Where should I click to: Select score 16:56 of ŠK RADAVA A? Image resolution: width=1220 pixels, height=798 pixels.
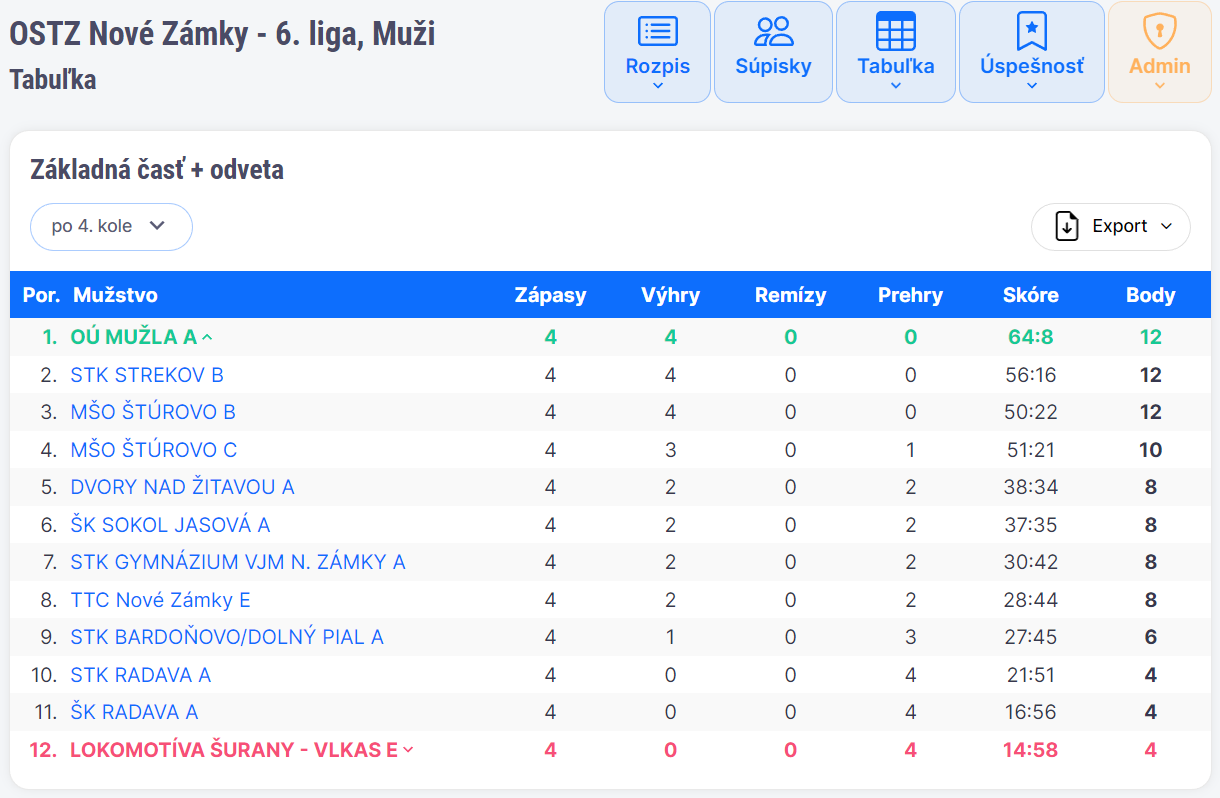point(1031,712)
